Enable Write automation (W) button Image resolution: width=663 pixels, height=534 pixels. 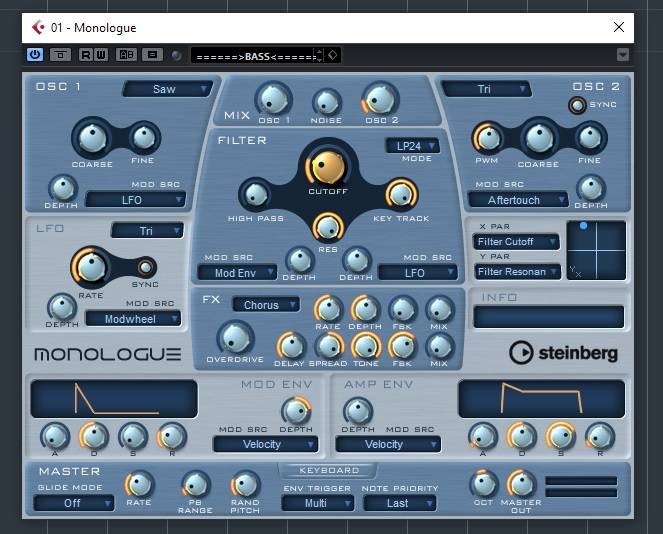coord(101,55)
